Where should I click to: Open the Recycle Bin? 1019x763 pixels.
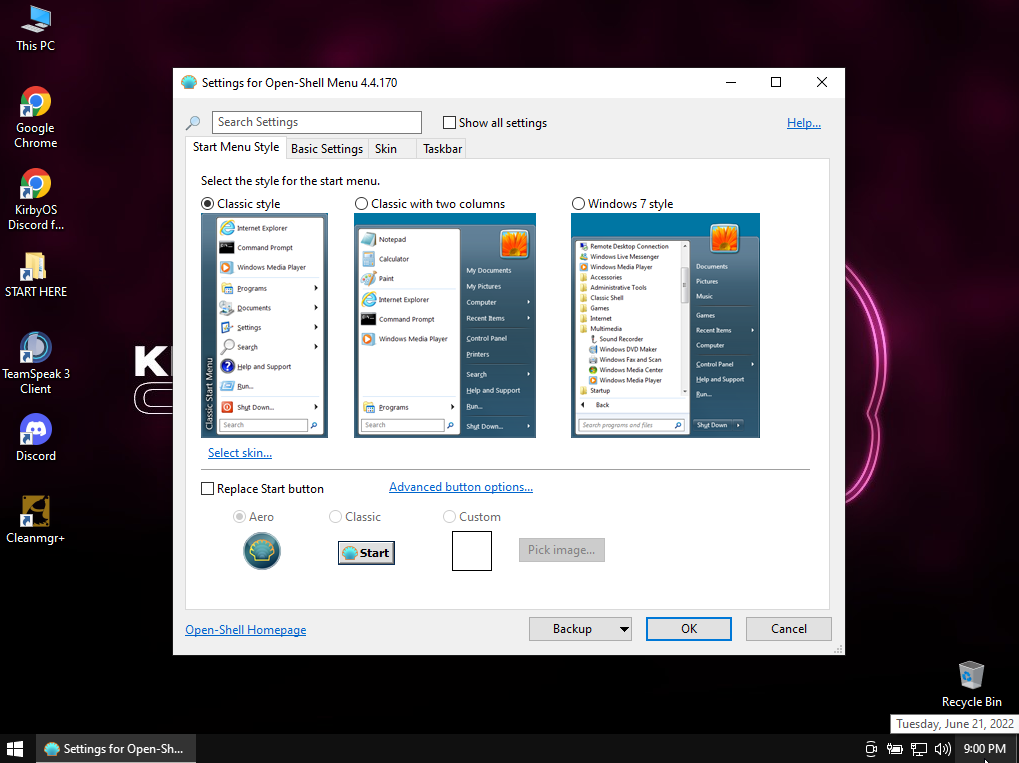(972, 684)
